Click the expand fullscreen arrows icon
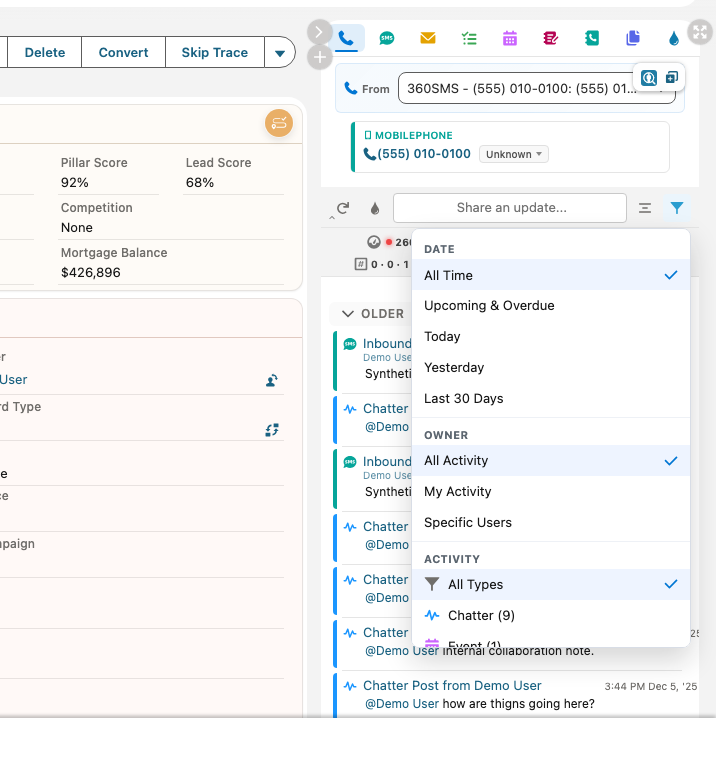 (700, 32)
